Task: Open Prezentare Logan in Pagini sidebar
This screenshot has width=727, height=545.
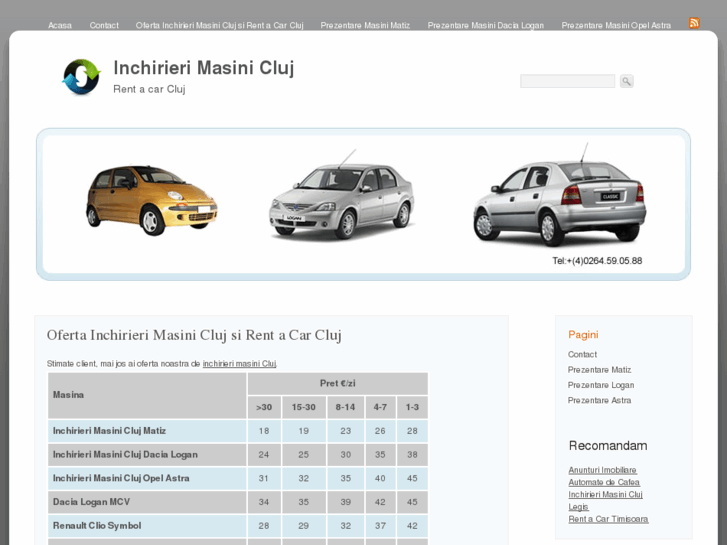Action: click(x=601, y=385)
